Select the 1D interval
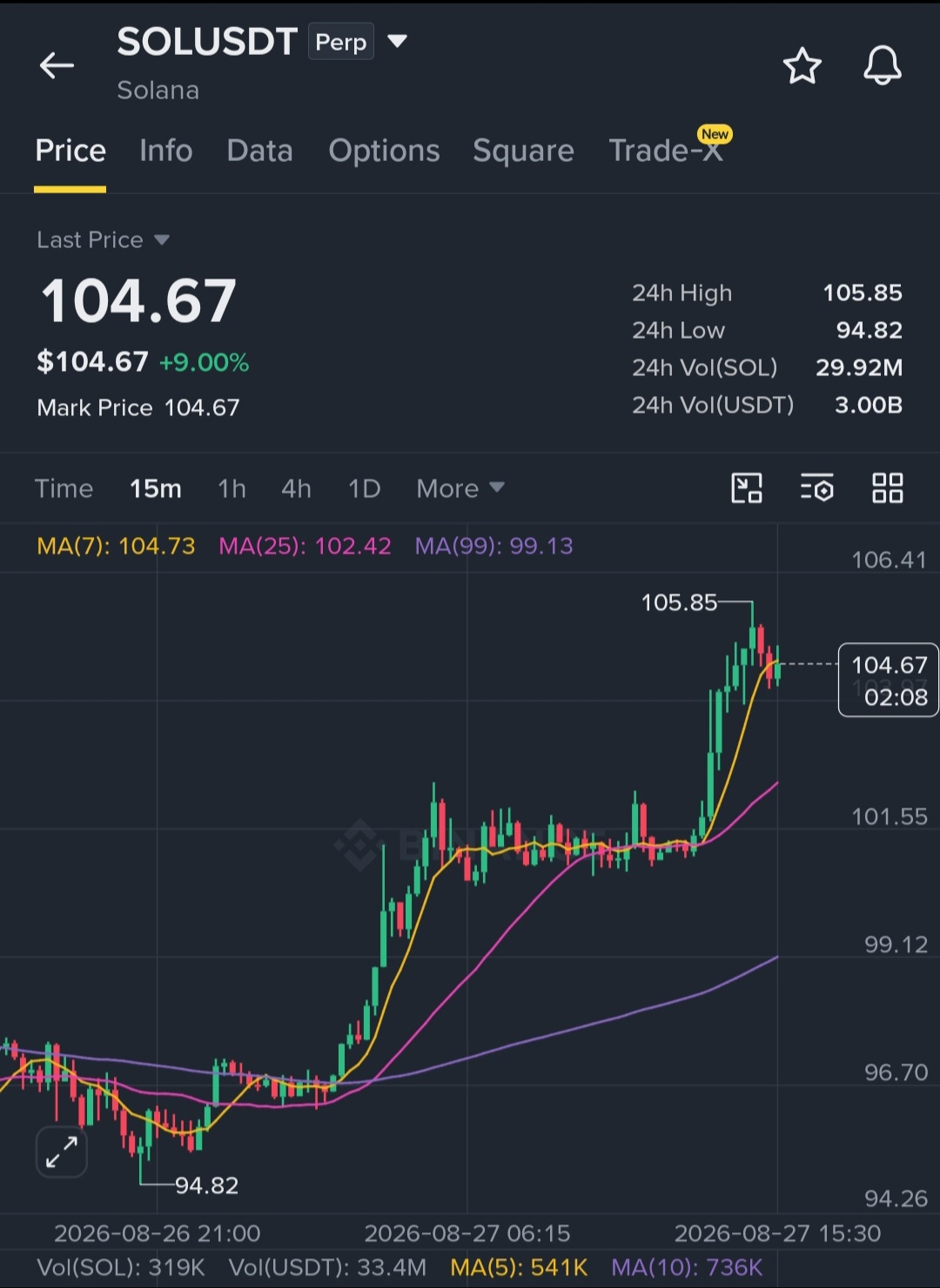The width and height of the screenshot is (940, 1288). (x=364, y=488)
